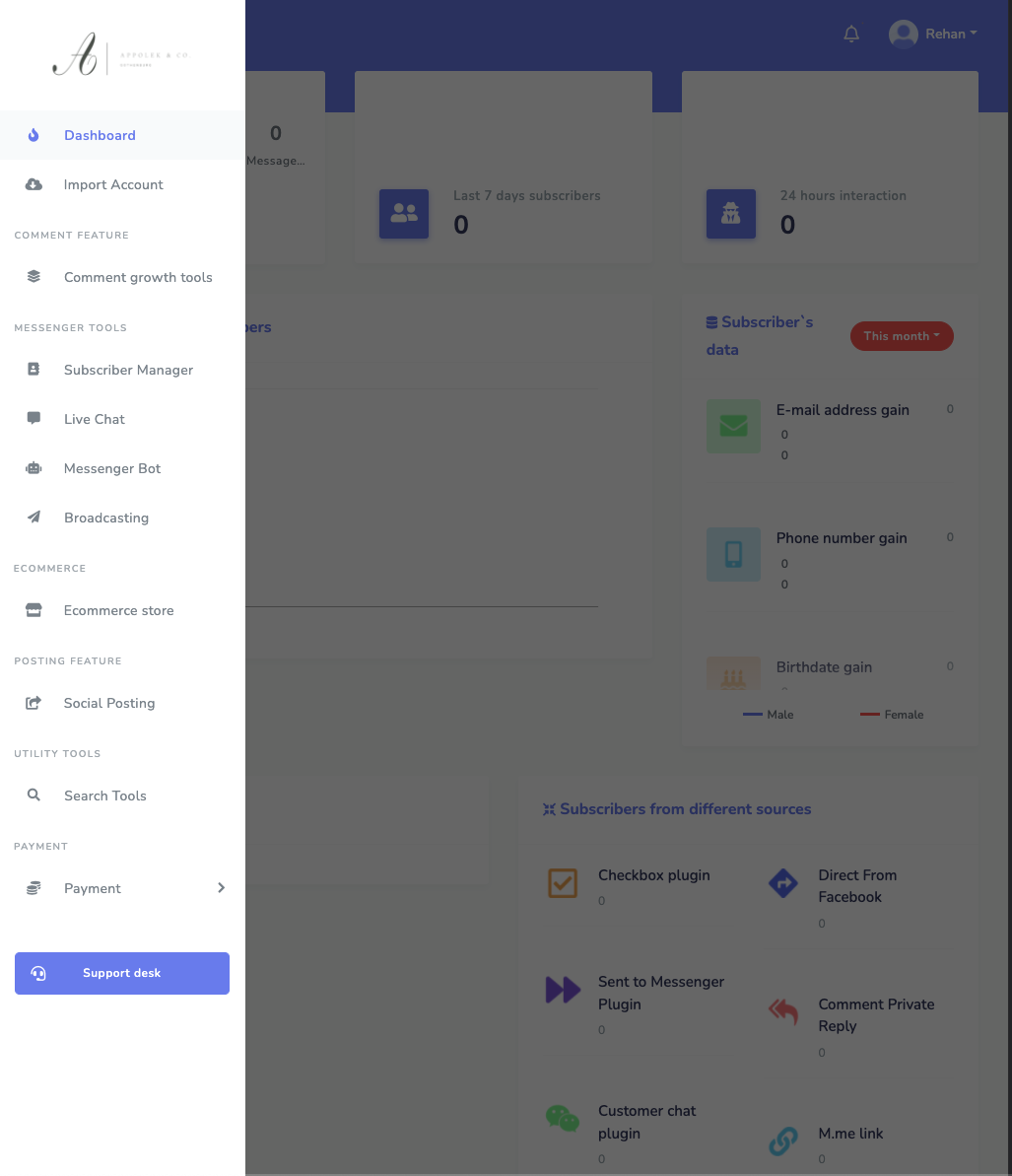Toggle the Male legend series

[x=769, y=715]
